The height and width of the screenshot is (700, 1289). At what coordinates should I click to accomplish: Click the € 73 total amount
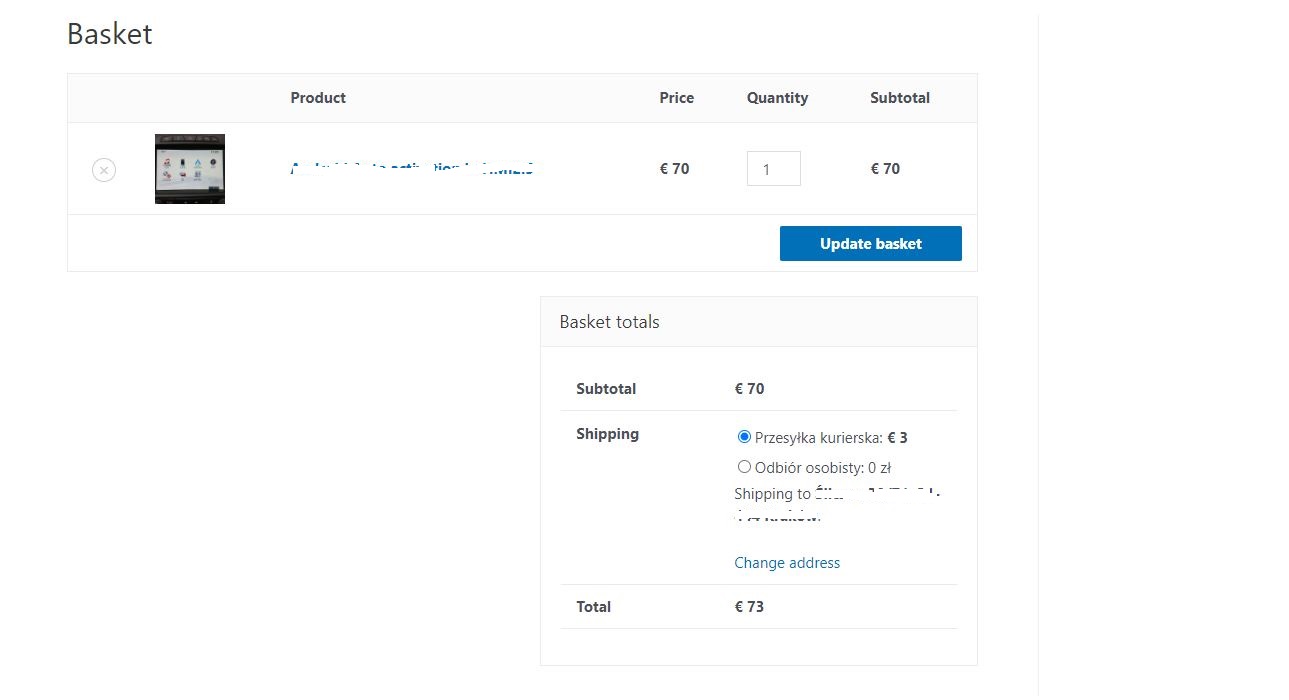[749, 607]
